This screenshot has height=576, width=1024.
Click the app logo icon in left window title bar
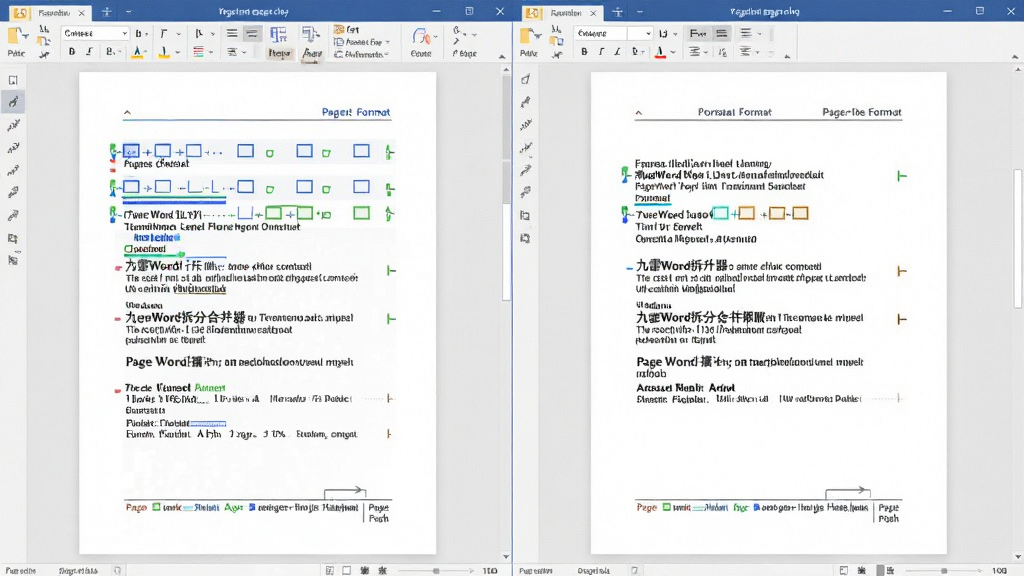click(x=20, y=12)
